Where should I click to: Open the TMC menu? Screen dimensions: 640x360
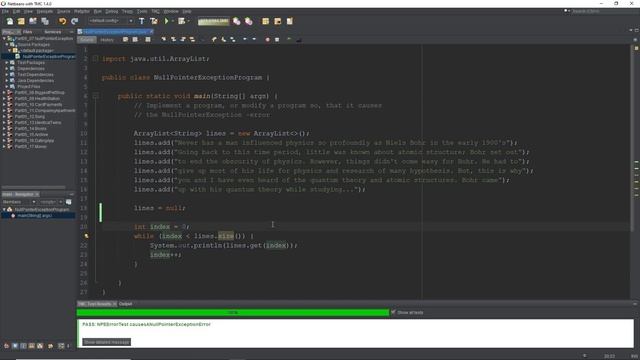[x=156, y=11]
